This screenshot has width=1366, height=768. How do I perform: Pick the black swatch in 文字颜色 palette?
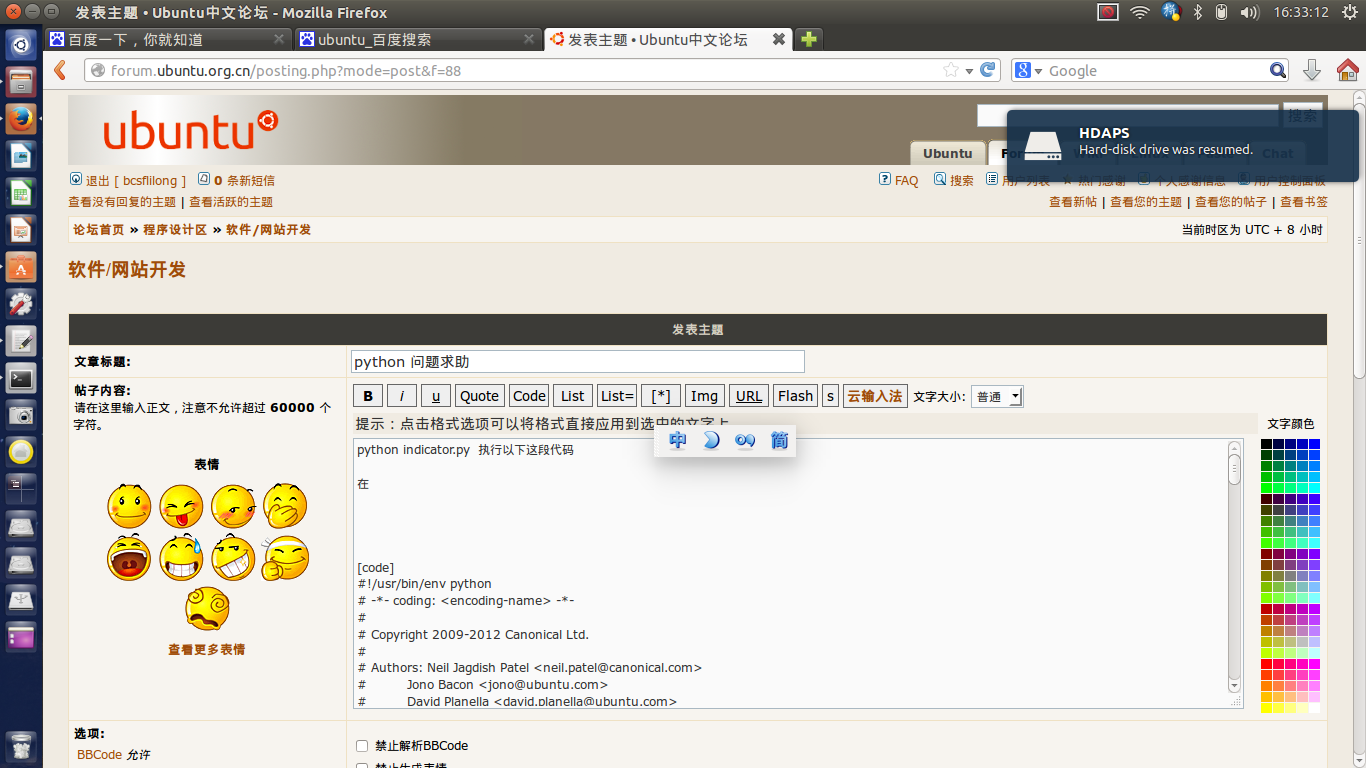point(1266,444)
